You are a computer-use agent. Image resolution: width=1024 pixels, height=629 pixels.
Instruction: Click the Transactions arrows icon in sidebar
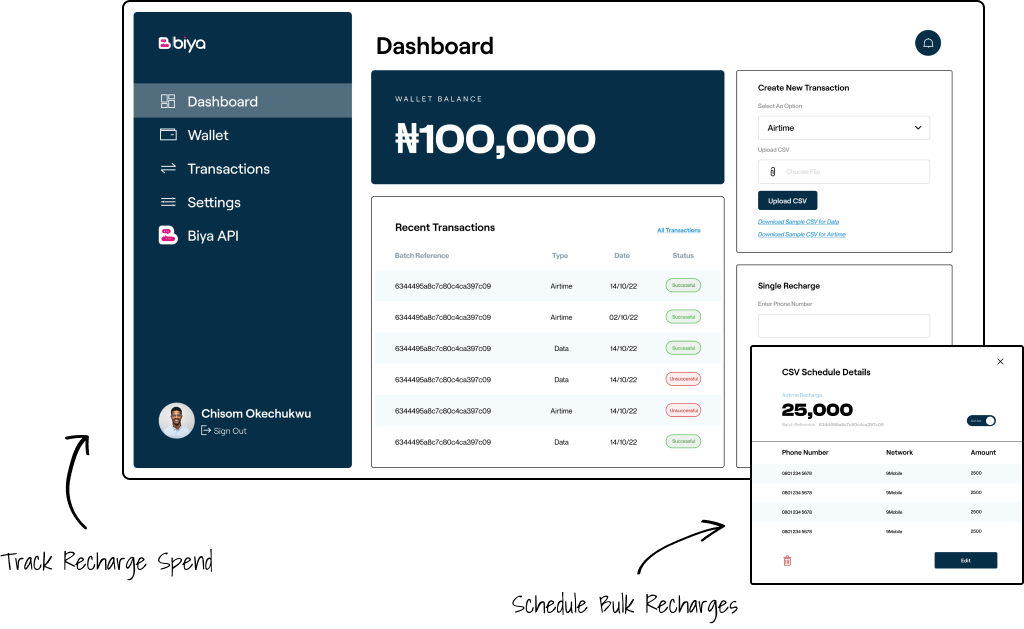pyautogui.click(x=168, y=168)
